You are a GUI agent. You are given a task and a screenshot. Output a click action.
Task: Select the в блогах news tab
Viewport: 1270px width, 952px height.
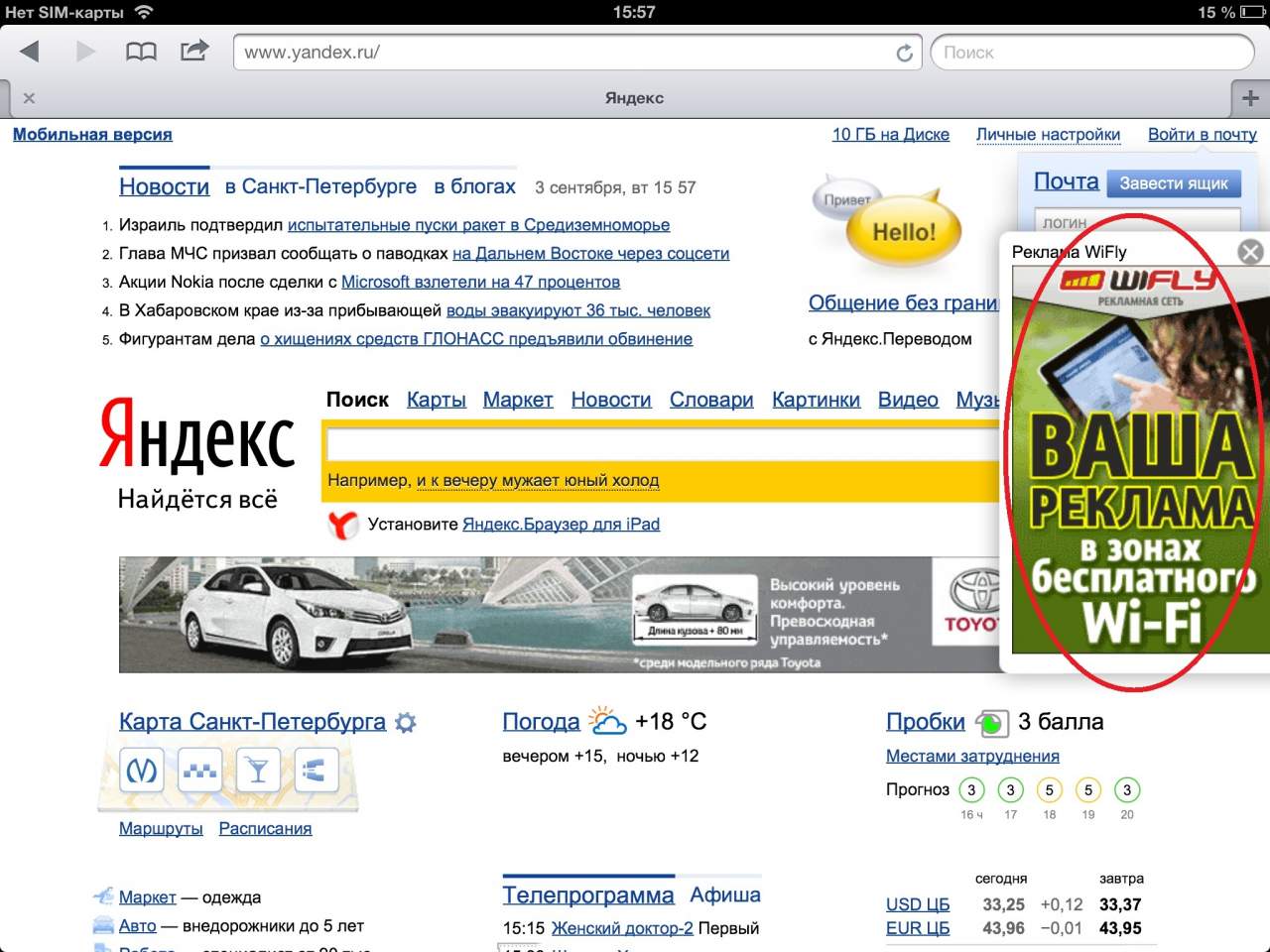pos(475,186)
